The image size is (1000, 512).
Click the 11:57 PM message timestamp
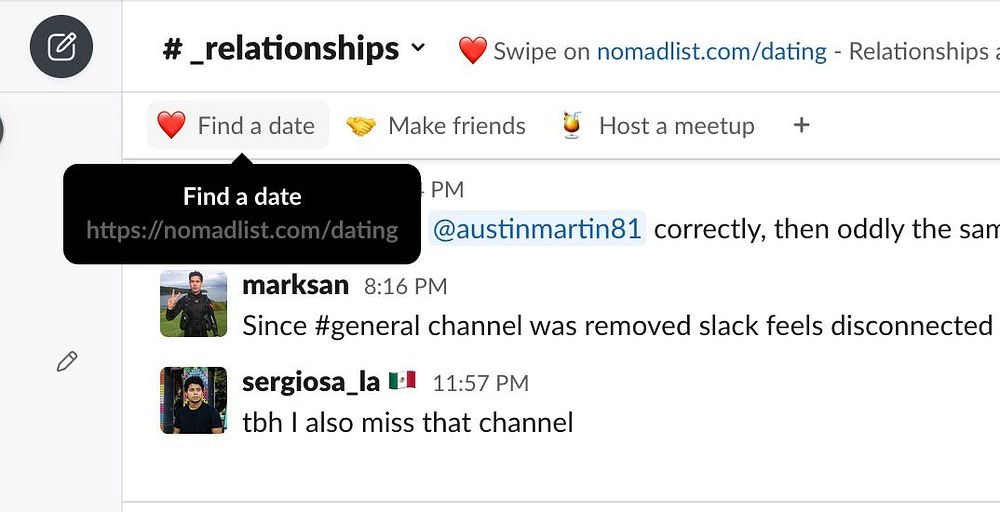pyautogui.click(x=480, y=382)
